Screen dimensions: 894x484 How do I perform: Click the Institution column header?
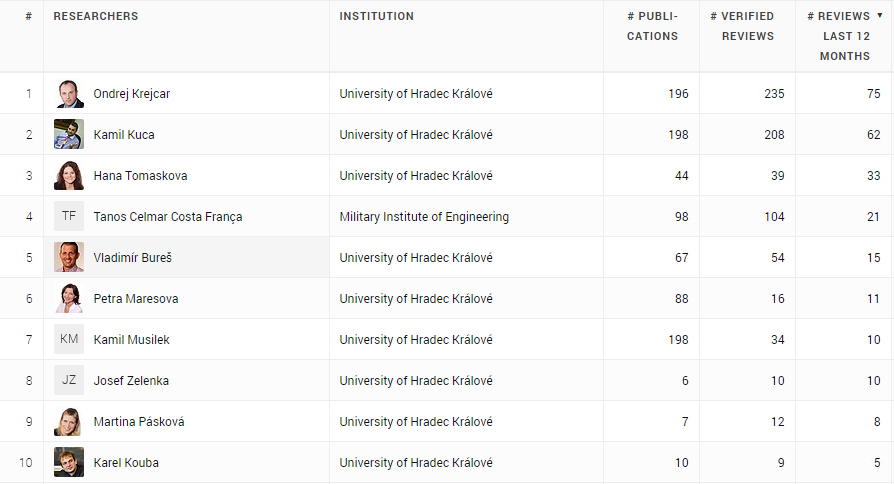click(x=376, y=16)
